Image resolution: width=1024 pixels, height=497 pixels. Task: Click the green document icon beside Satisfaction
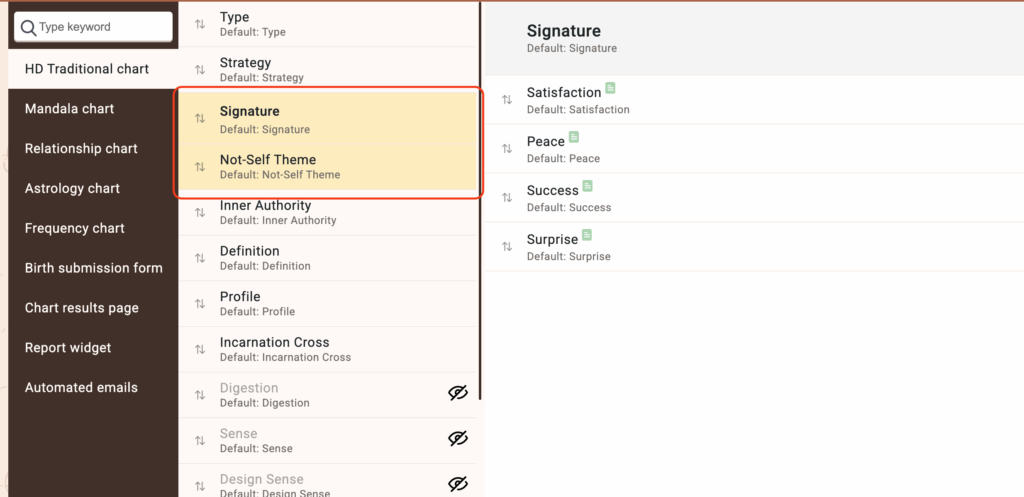click(611, 89)
